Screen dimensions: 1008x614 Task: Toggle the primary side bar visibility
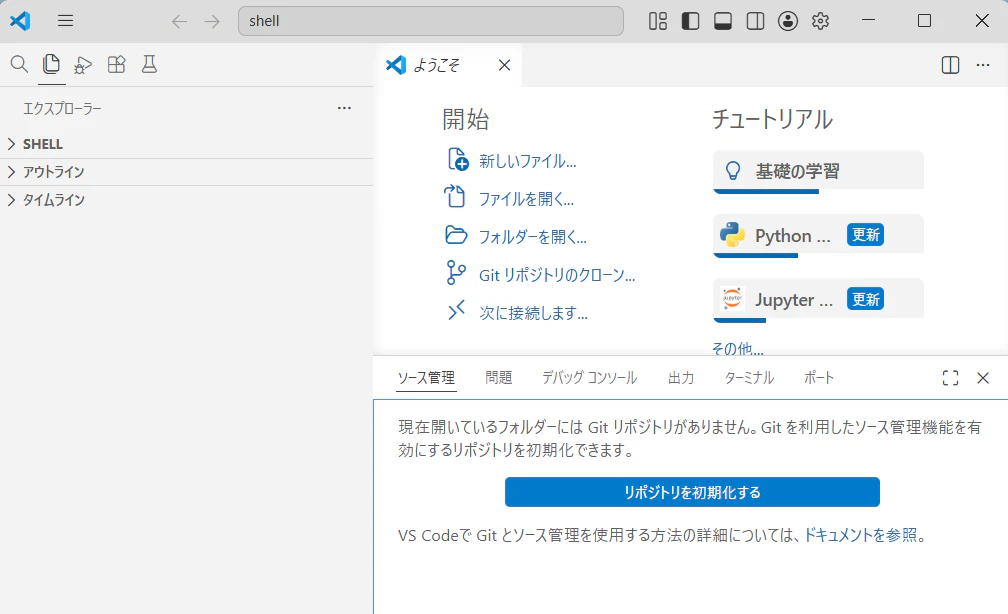point(690,21)
